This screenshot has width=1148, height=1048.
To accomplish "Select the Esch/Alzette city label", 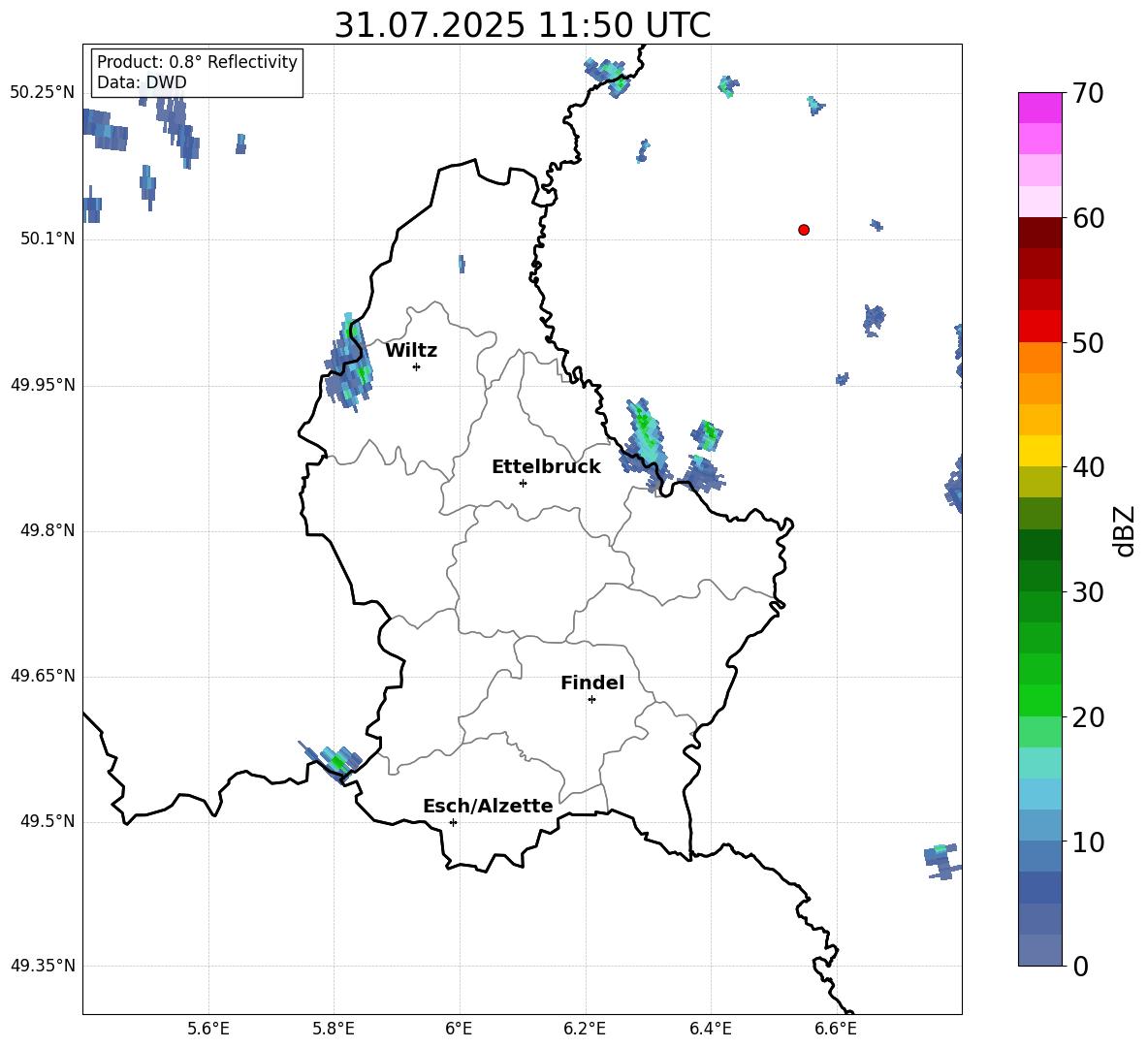I will [x=488, y=806].
